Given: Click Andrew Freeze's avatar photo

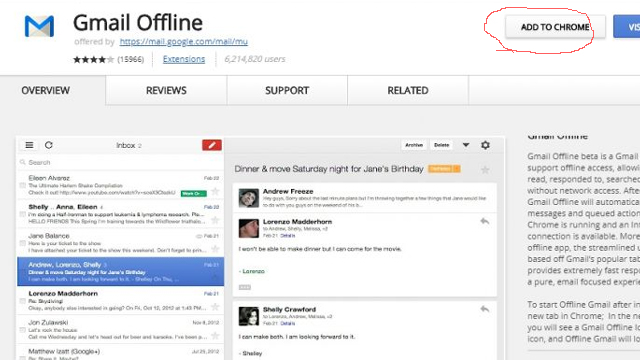Looking at the screenshot, I should (249, 198).
